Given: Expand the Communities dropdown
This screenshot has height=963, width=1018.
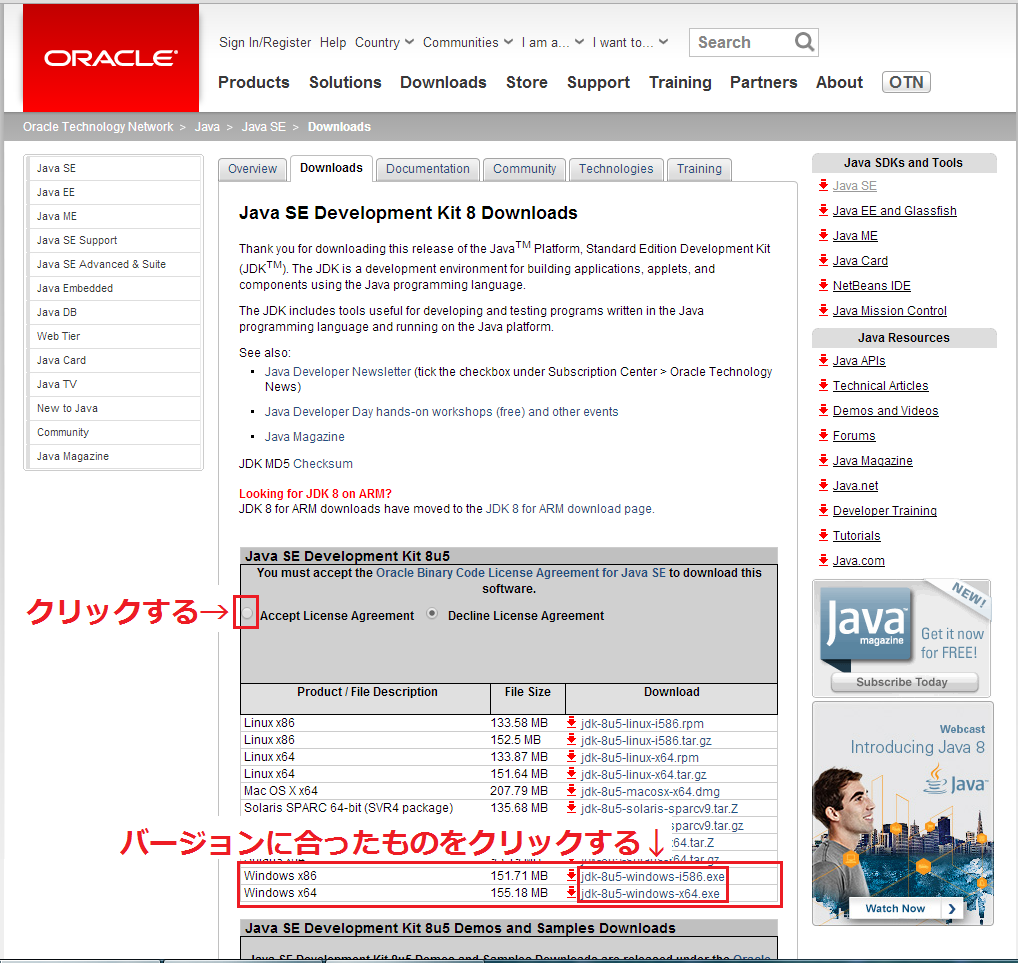Looking at the screenshot, I should click(467, 42).
